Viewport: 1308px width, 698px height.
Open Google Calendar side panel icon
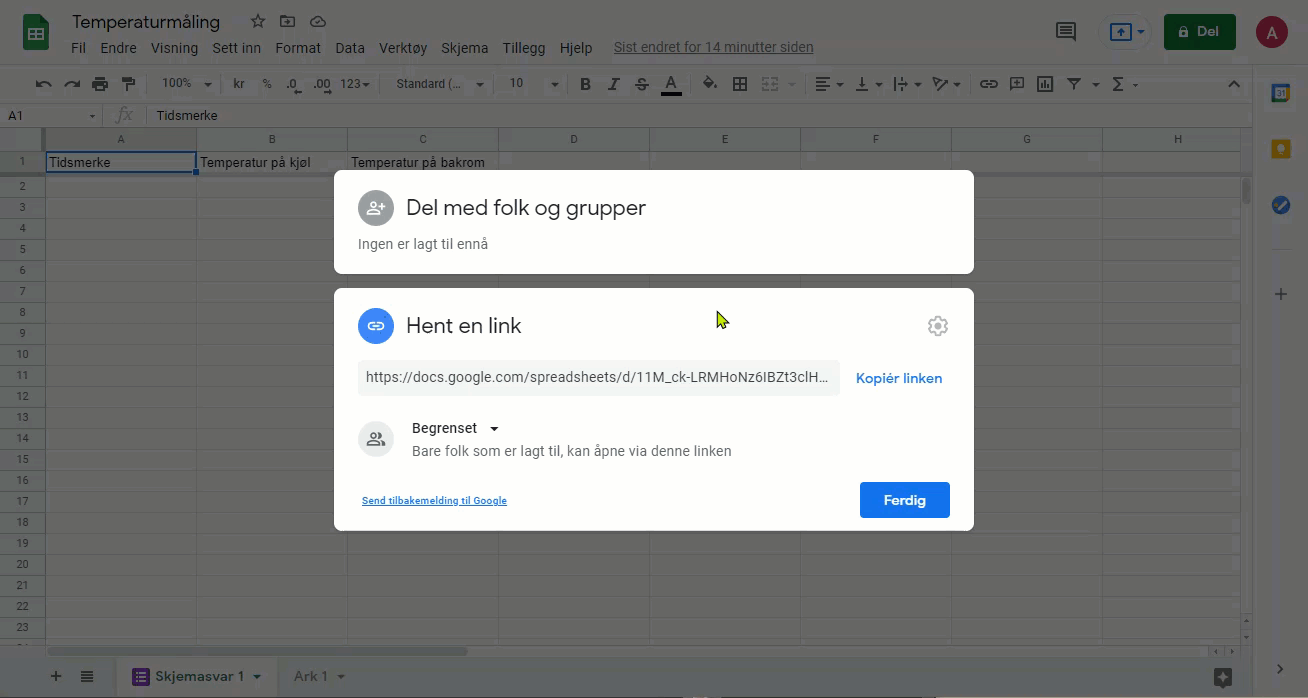tap(1280, 93)
